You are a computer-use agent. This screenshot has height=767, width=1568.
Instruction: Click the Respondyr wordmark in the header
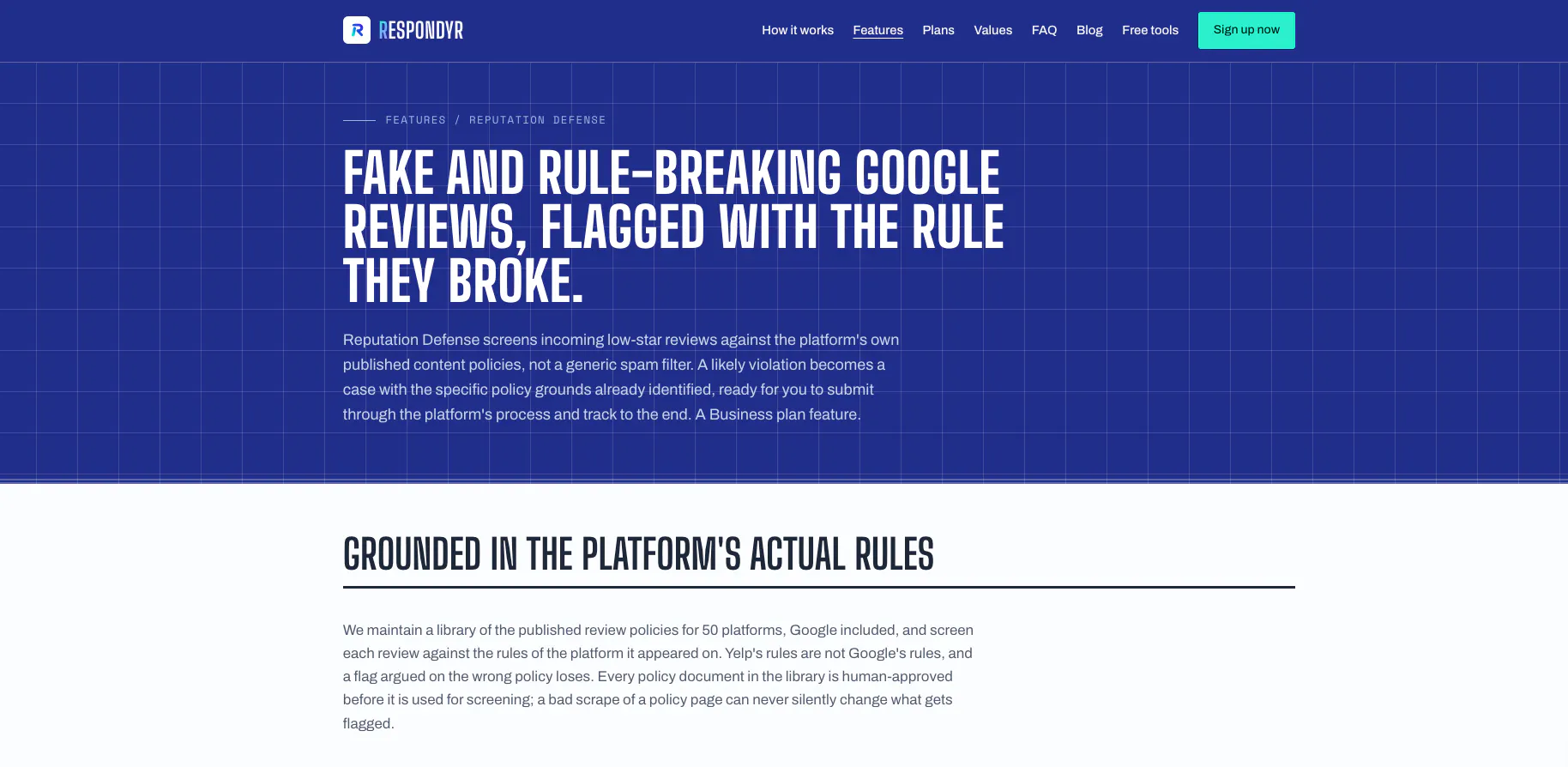(x=421, y=31)
